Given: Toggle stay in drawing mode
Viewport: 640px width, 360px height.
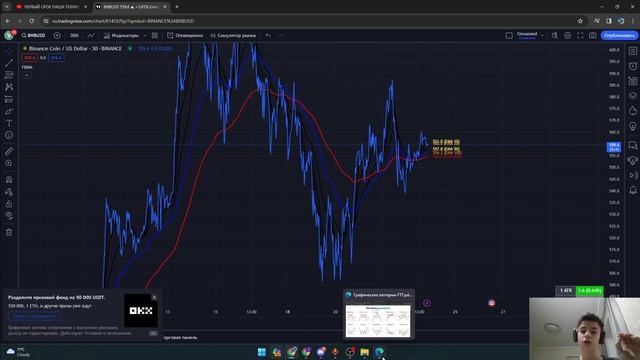Looking at the screenshot, I should pyautogui.click(x=9, y=192).
